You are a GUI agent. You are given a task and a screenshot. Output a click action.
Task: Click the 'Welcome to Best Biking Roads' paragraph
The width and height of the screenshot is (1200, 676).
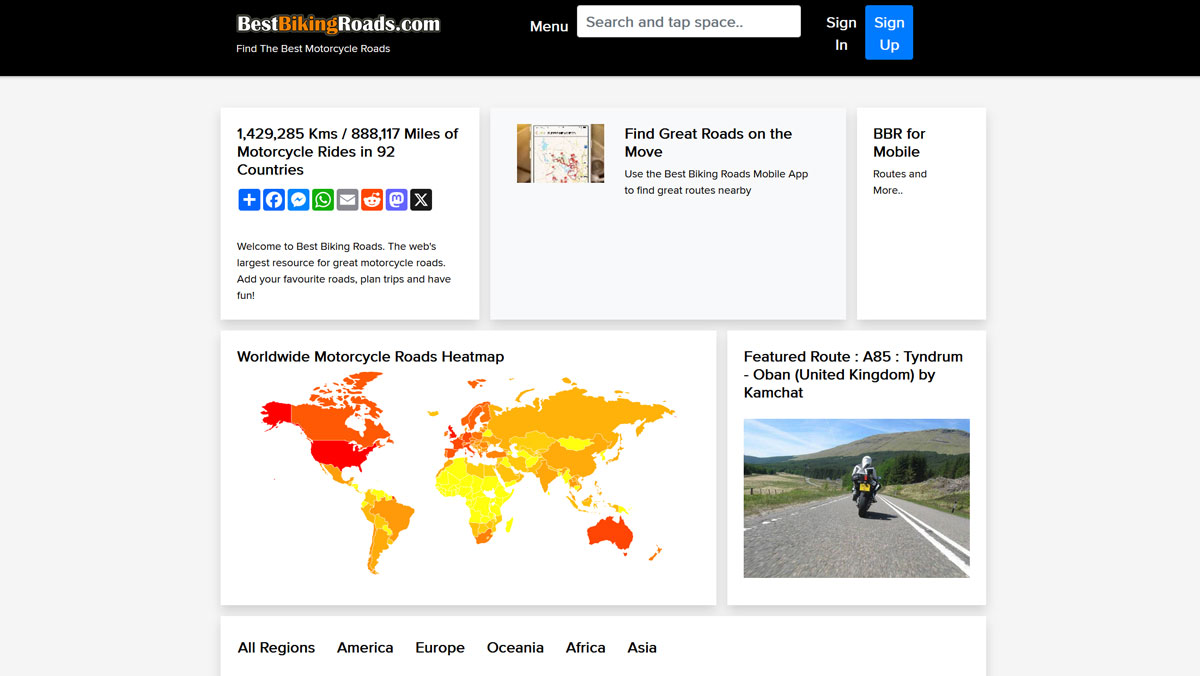coord(344,271)
